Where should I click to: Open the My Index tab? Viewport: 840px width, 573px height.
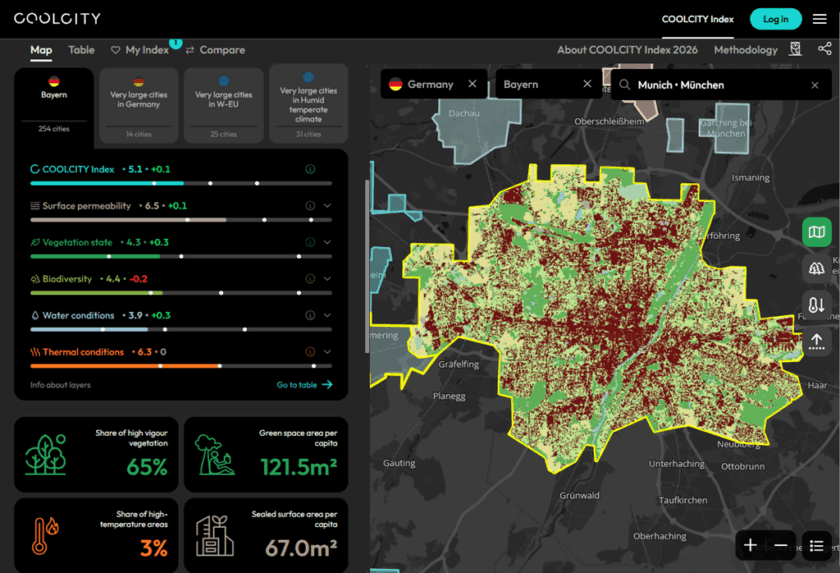(140, 50)
